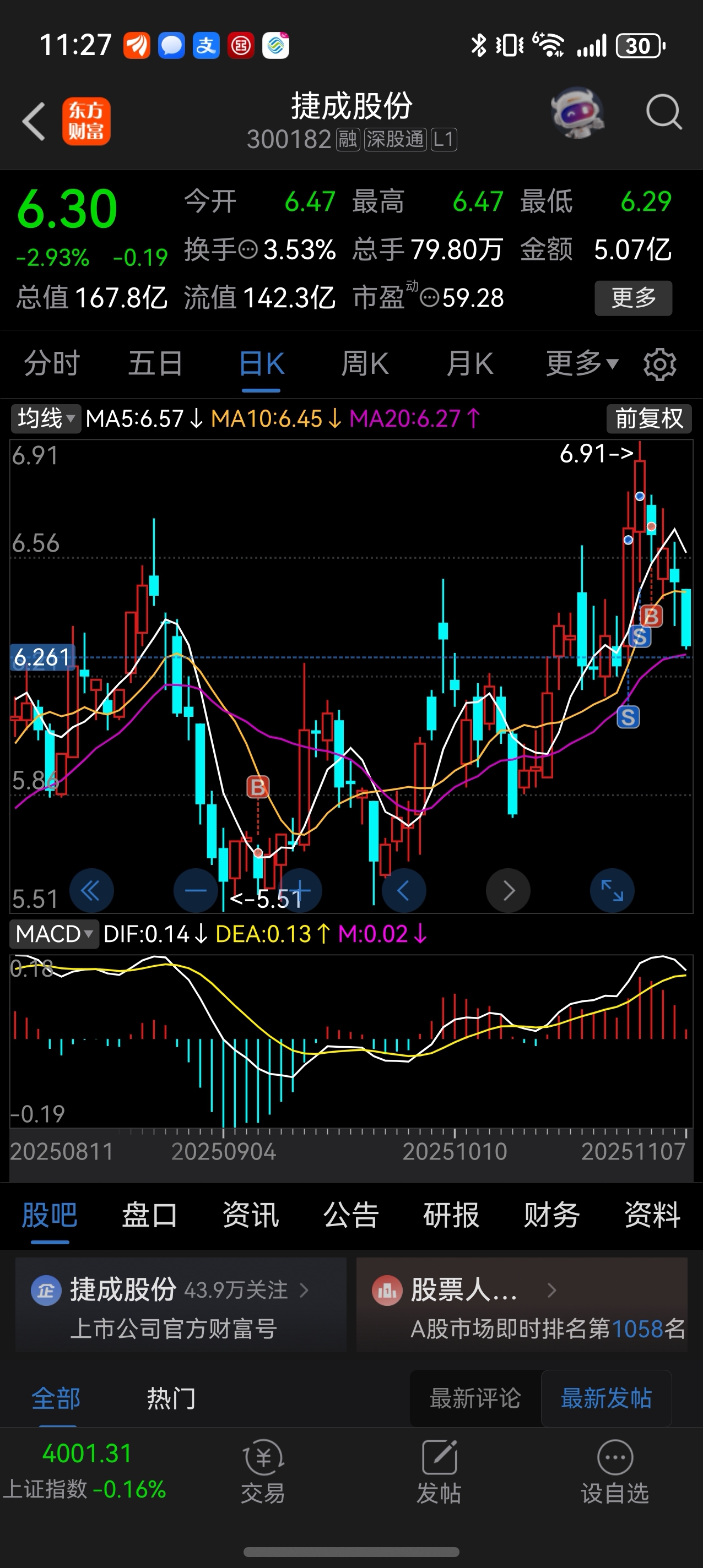Open the 研报 section tab
The image size is (703, 1568).
tap(451, 1216)
